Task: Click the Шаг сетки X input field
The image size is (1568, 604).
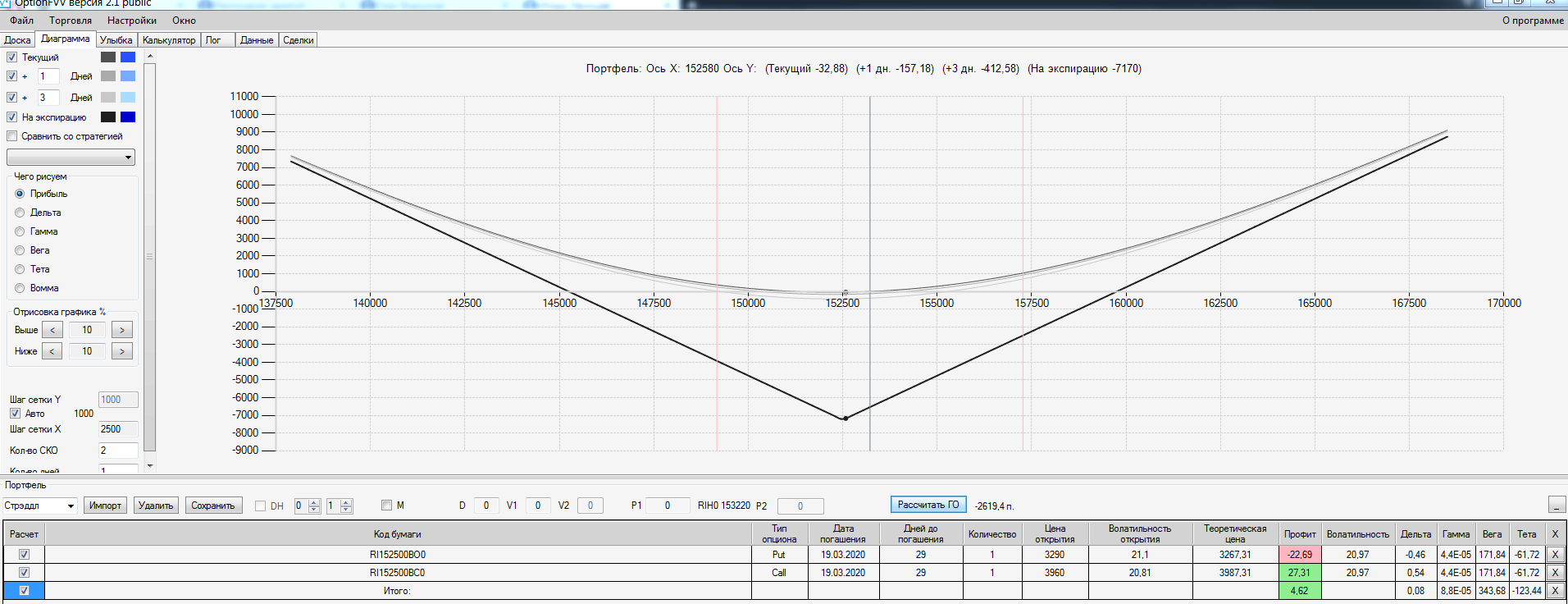Action: pos(118,429)
